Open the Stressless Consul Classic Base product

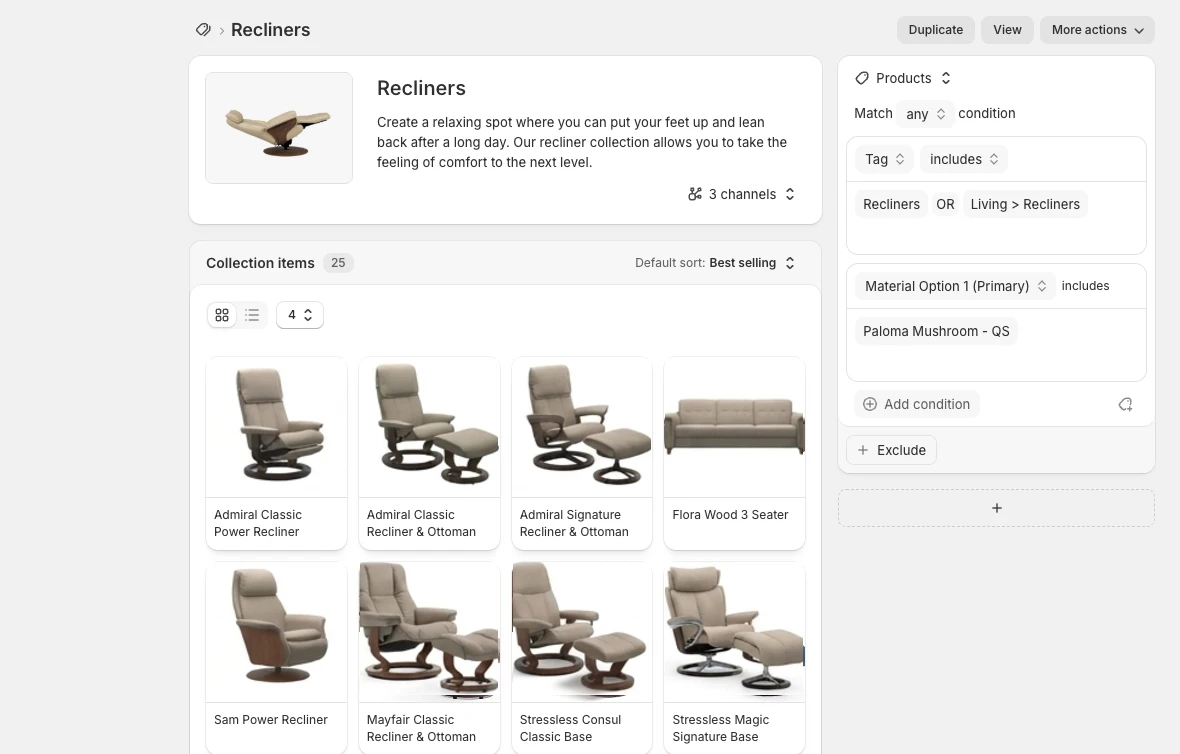582,658
